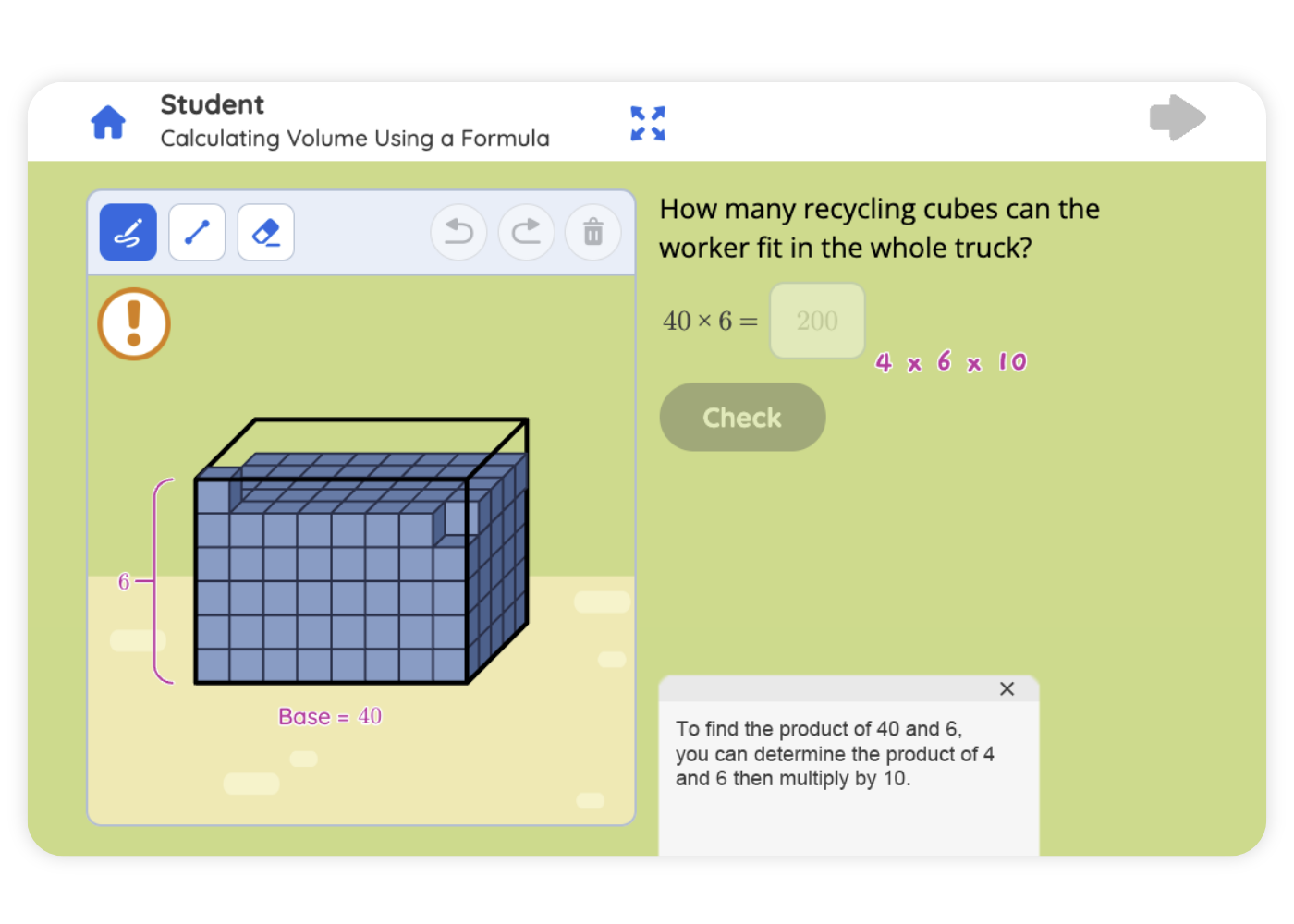Screen dimensions: 1294x924
Task: Select the straight line drawing tool
Action: click(x=197, y=232)
